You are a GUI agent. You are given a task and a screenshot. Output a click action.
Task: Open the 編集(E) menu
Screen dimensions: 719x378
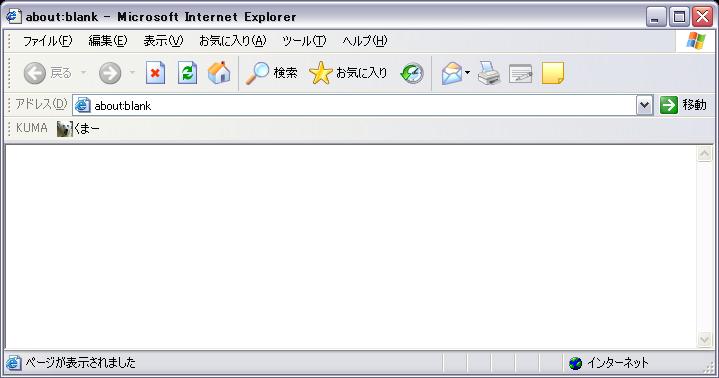point(107,41)
